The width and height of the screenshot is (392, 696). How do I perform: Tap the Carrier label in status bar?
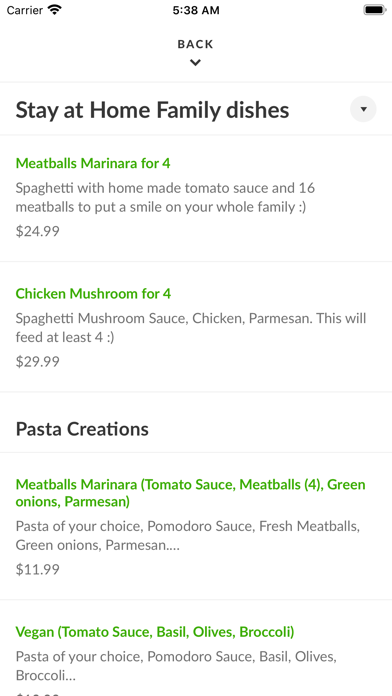(24, 10)
